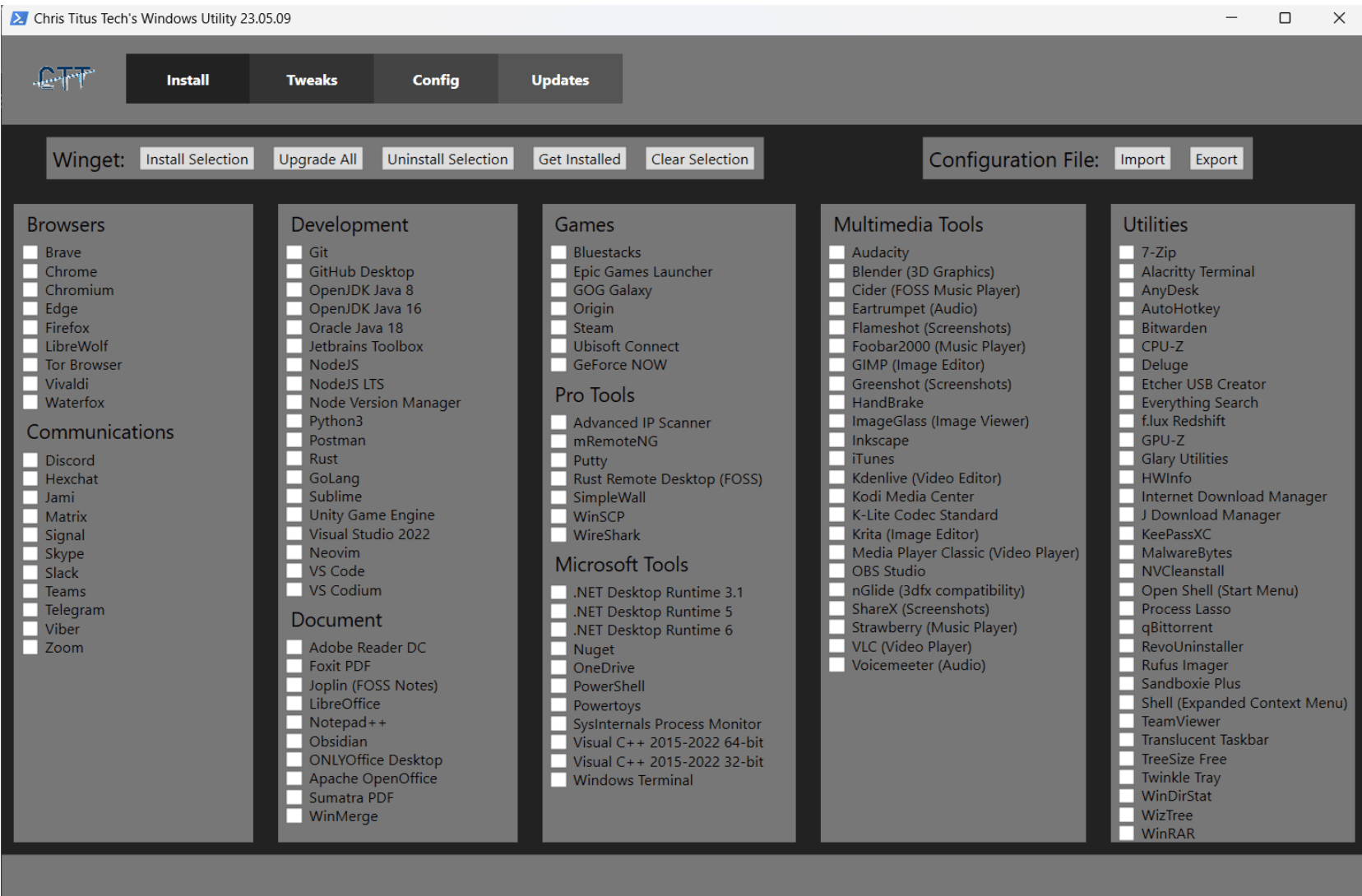Enable the HandBrake checkbox
This screenshot has height=896, width=1362.
(x=837, y=402)
